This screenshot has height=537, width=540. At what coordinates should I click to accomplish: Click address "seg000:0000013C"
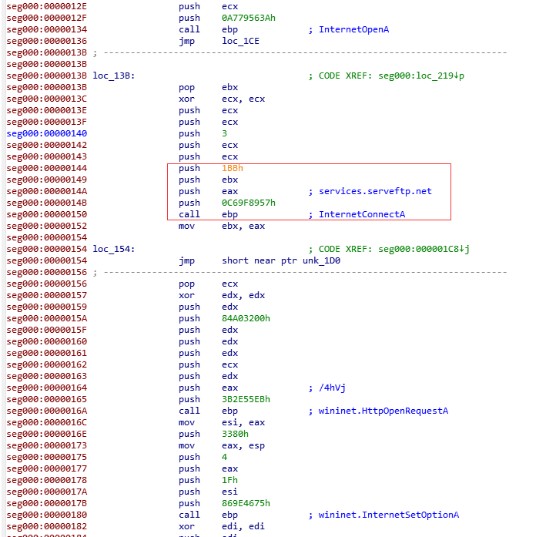coord(47,99)
